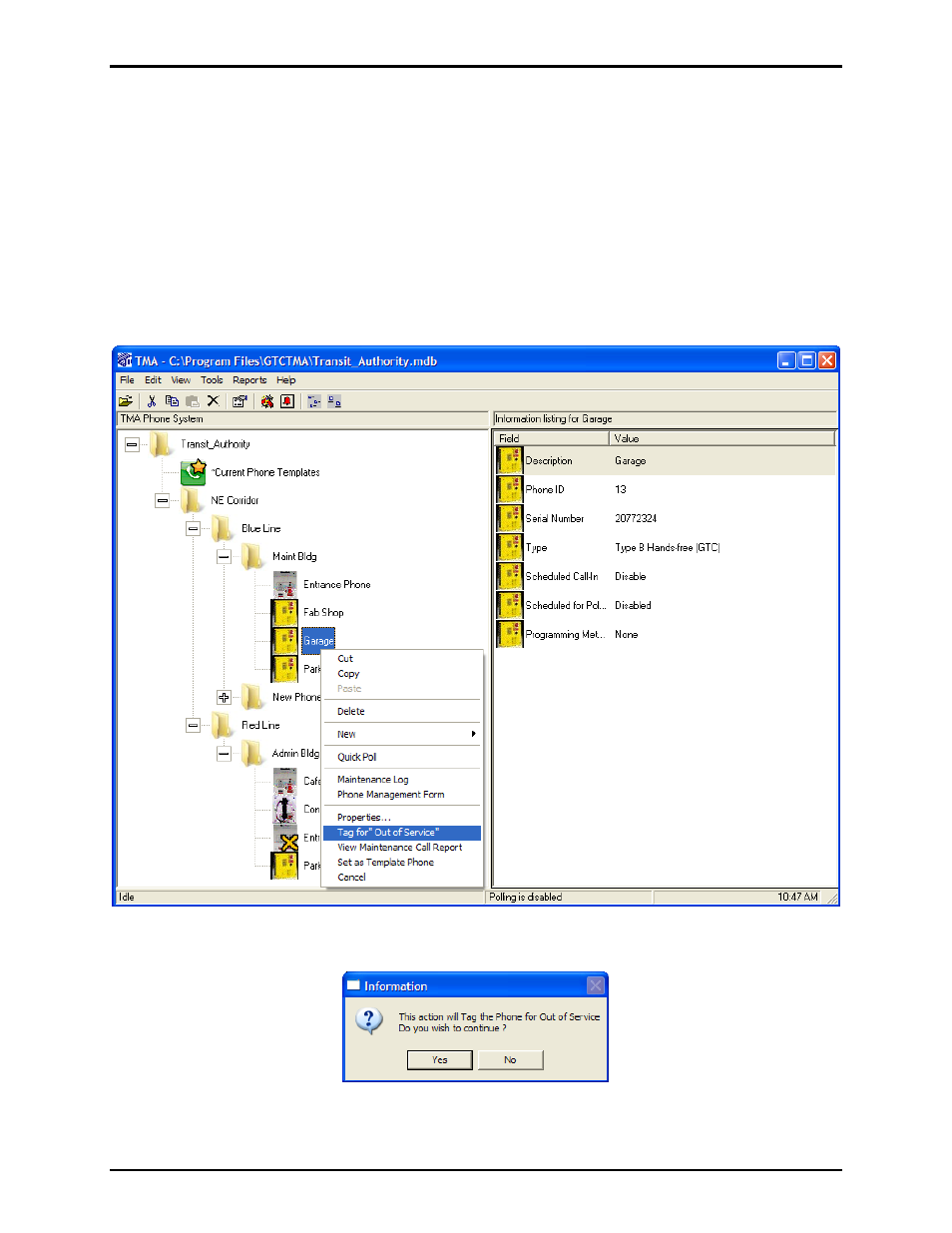Expand the New Phone folder node

tap(225, 697)
